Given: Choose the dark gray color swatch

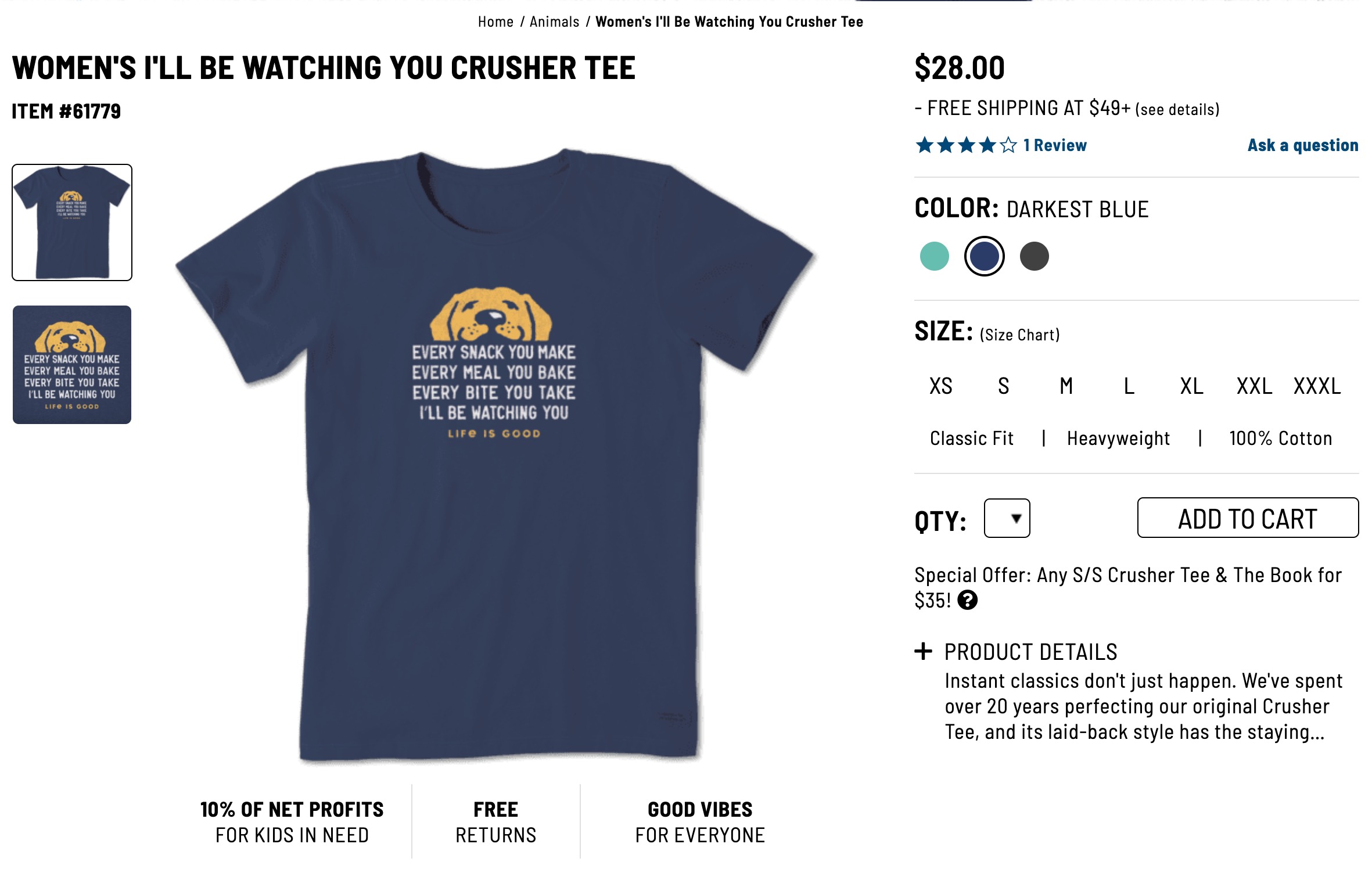Looking at the screenshot, I should point(1035,256).
